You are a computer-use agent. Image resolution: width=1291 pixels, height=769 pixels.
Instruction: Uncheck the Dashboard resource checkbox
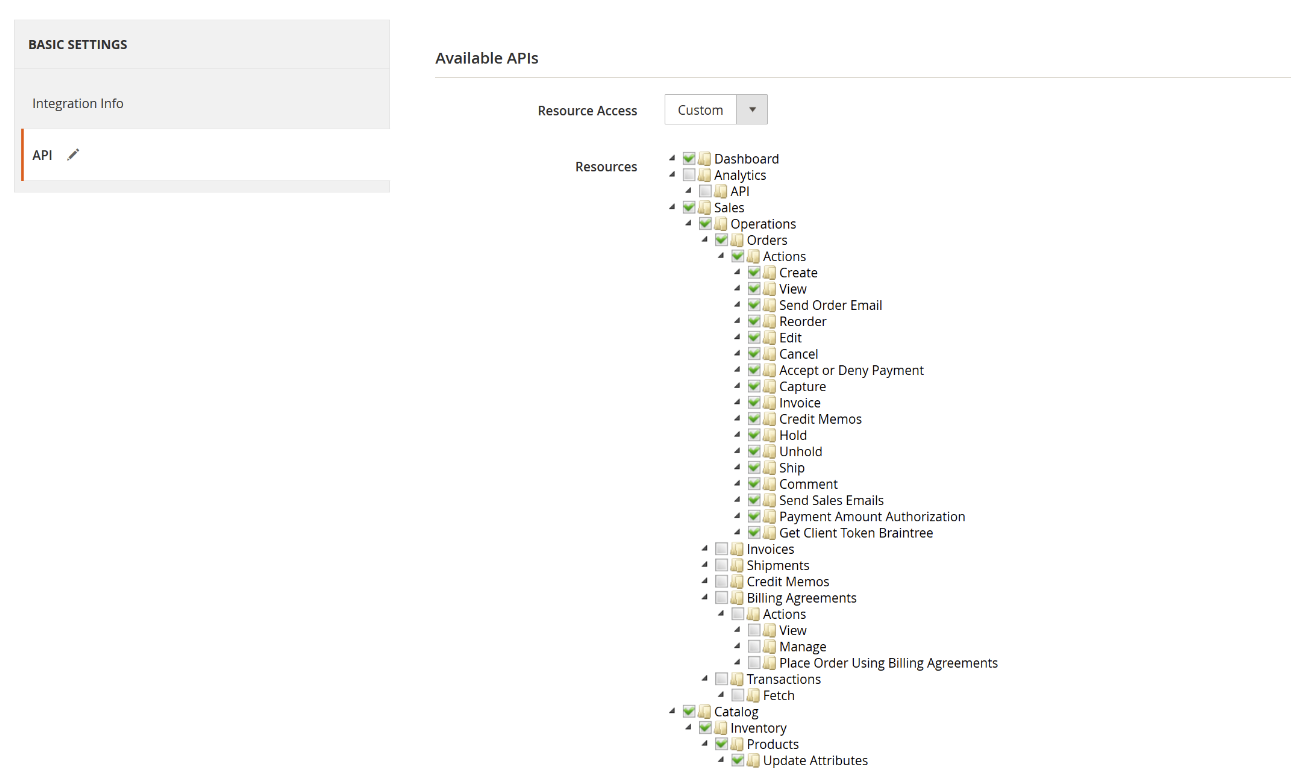(689, 159)
